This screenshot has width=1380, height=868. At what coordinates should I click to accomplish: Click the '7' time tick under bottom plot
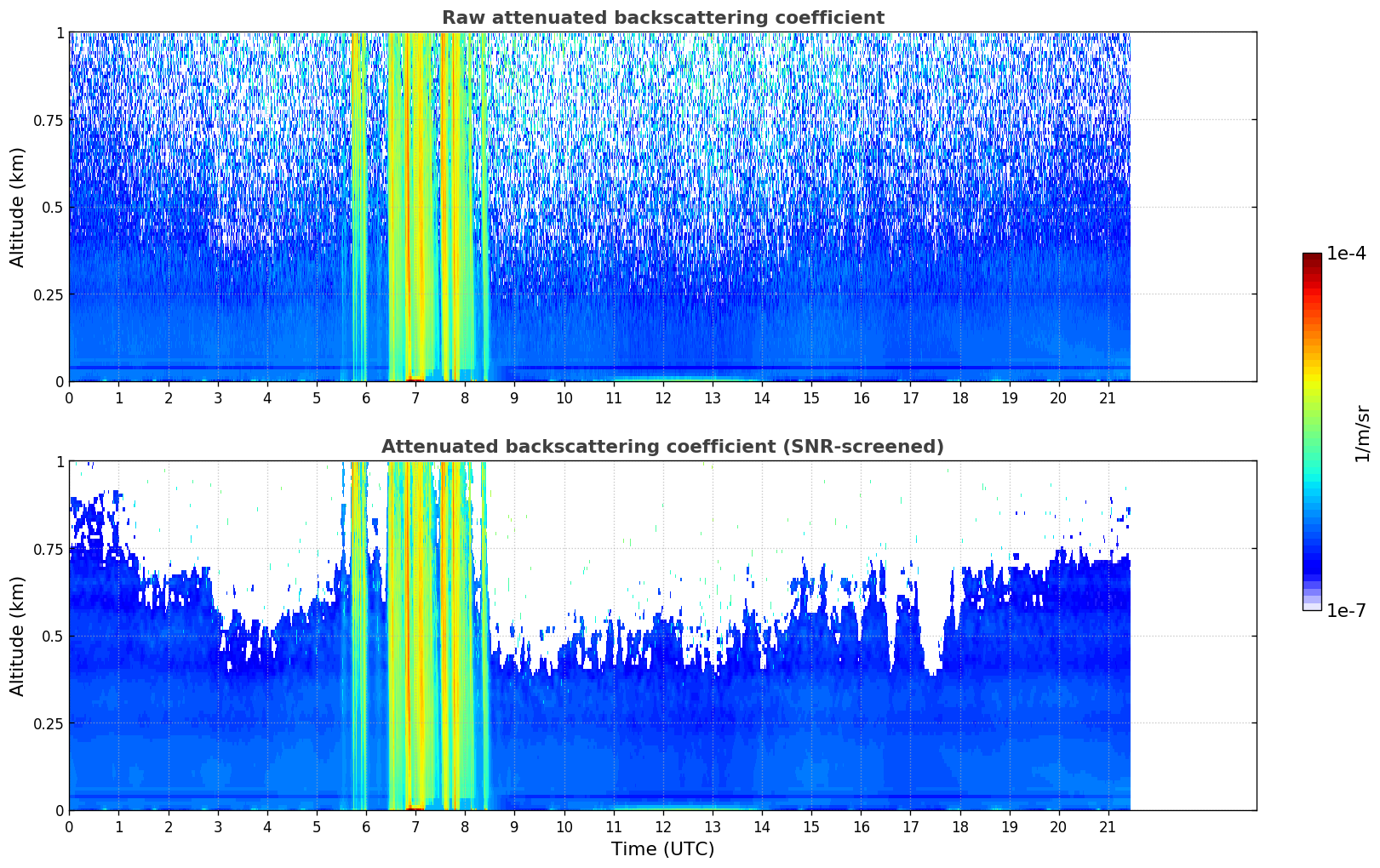tap(415, 827)
